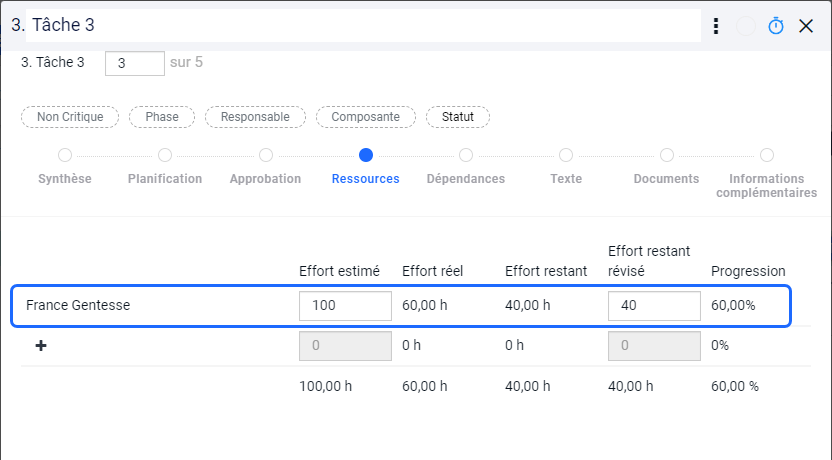Click the task number field showing 3
The image size is (832, 460).
(x=135, y=64)
